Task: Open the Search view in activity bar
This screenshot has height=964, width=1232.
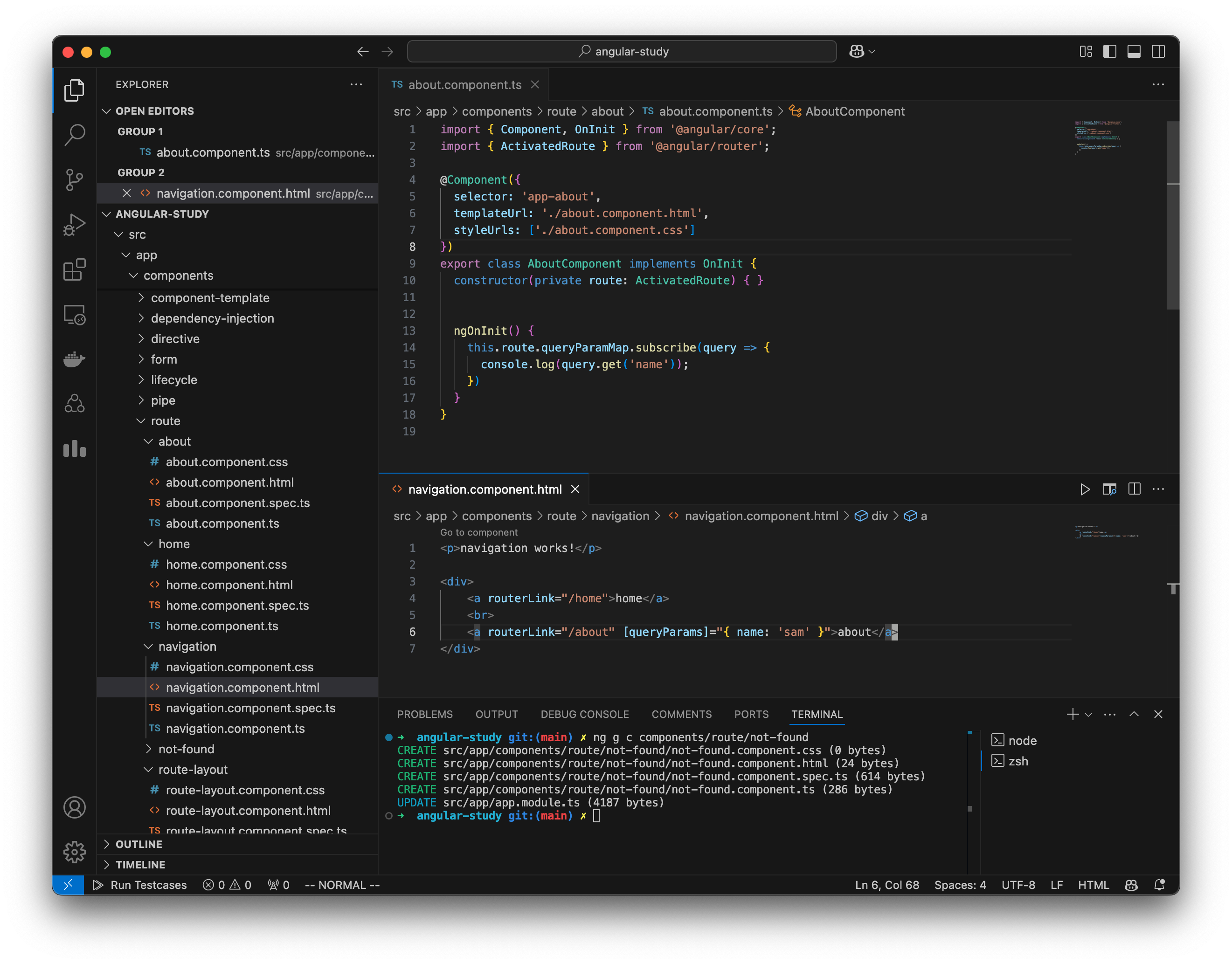Action: [75, 135]
